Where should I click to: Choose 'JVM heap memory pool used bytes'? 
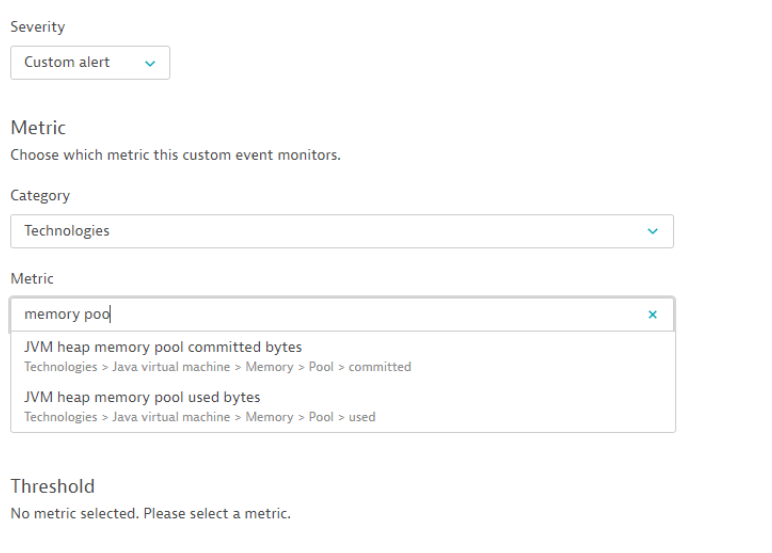point(142,397)
